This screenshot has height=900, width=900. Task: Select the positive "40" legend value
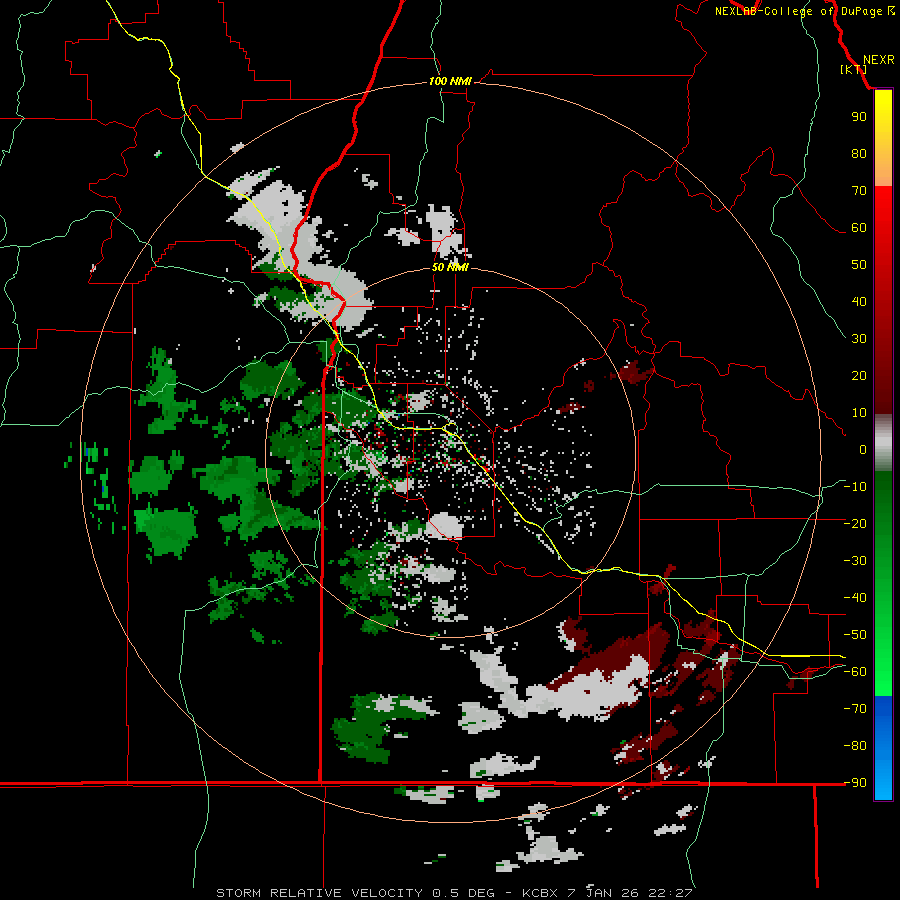859,301
